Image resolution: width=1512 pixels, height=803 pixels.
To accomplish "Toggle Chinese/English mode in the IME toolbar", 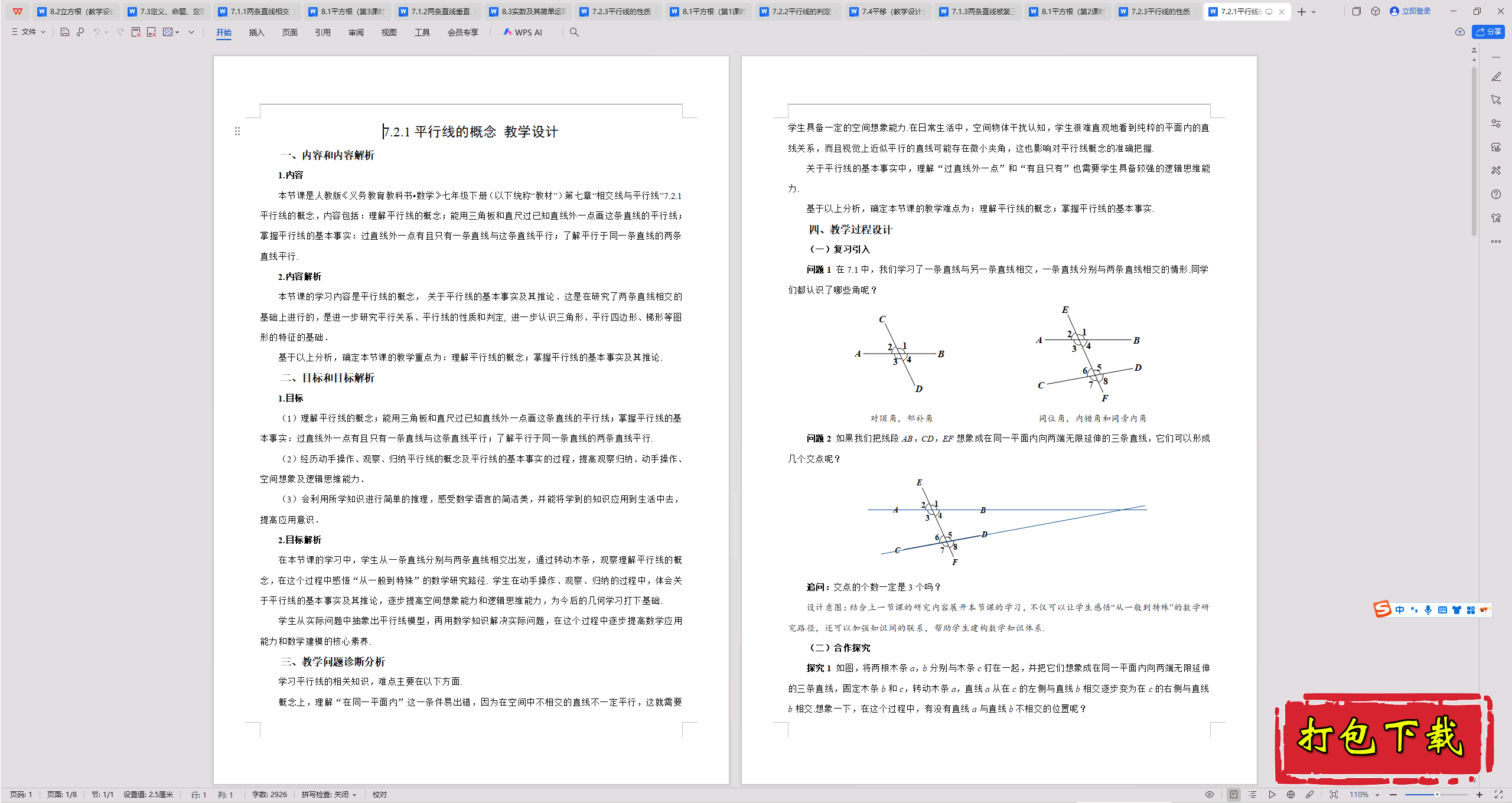I will pos(1400,610).
